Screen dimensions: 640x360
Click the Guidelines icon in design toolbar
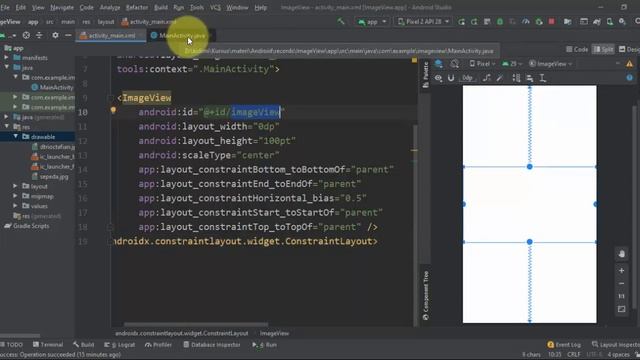pos(543,78)
